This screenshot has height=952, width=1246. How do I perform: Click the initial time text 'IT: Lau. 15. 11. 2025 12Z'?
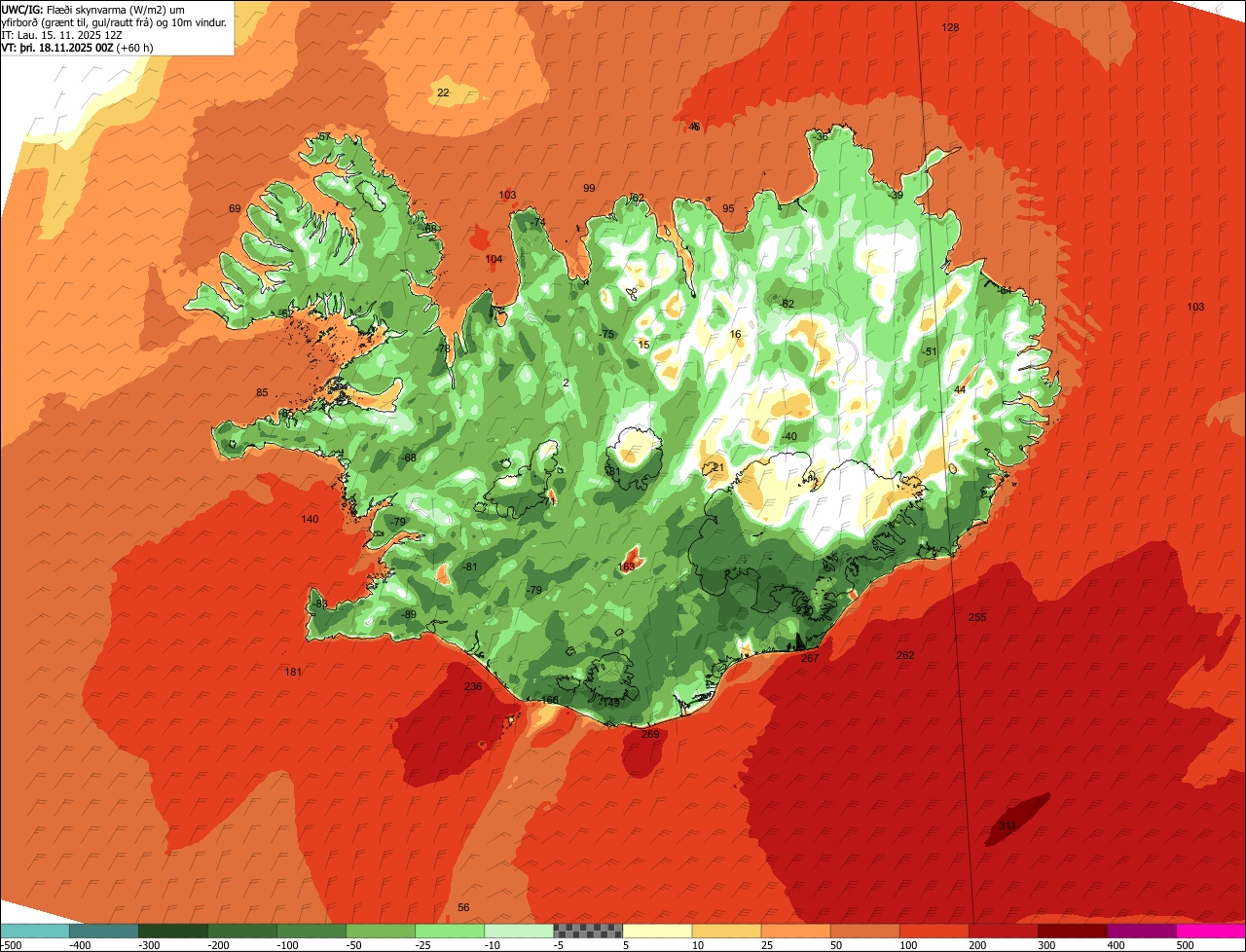tap(62, 35)
